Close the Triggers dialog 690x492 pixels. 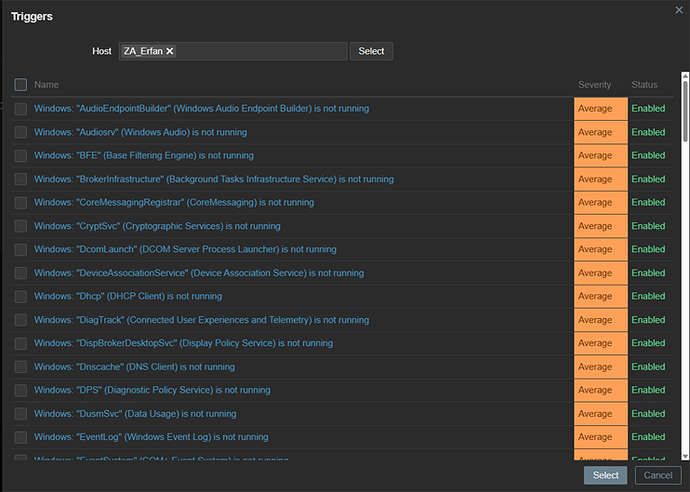coord(679,10)
